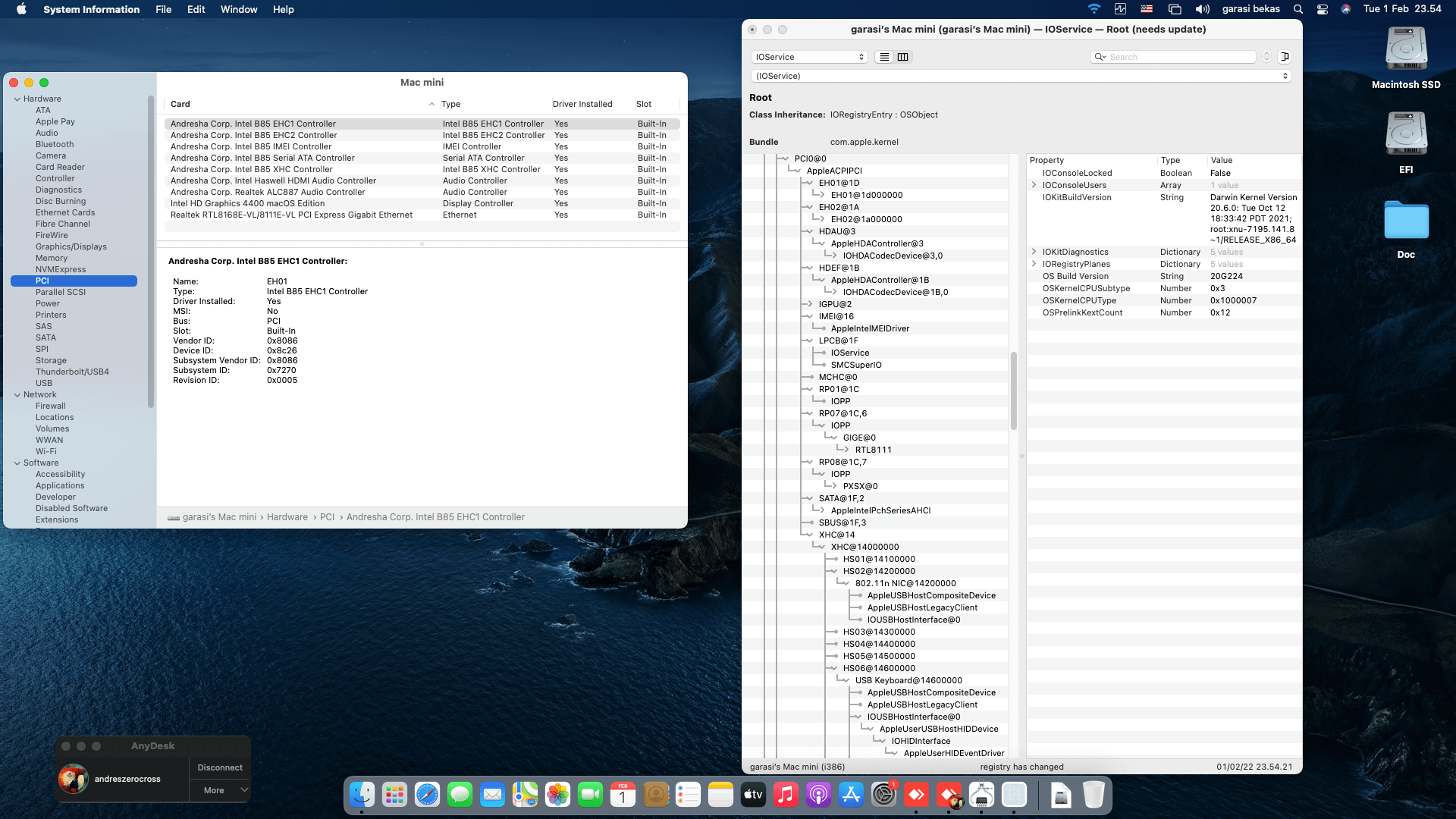Open the Window menu
The height and width of the screenshot is (819, 1456).
click(x=238, y=9)
